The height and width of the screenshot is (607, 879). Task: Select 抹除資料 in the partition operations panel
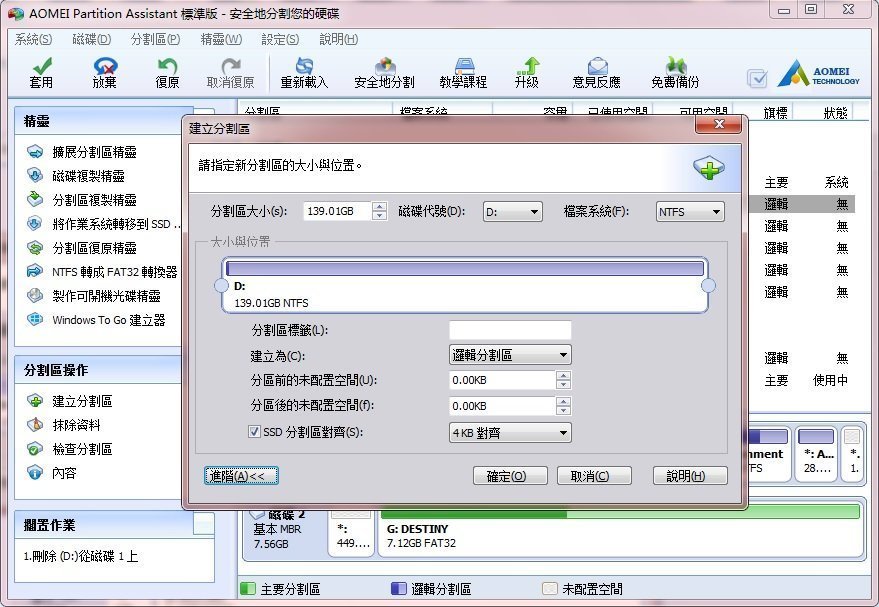tap(63, 425)
